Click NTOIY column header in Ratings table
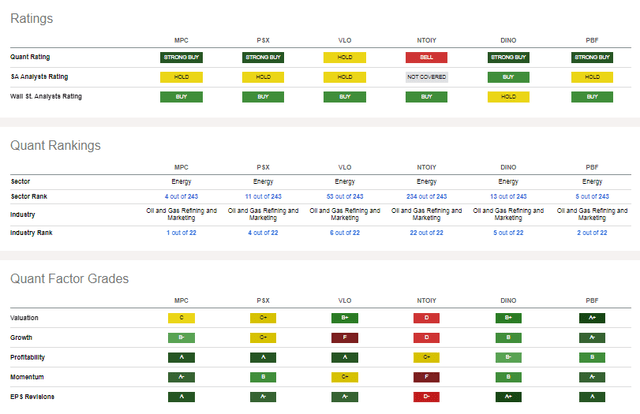640x414 pixels. [427, 40]
